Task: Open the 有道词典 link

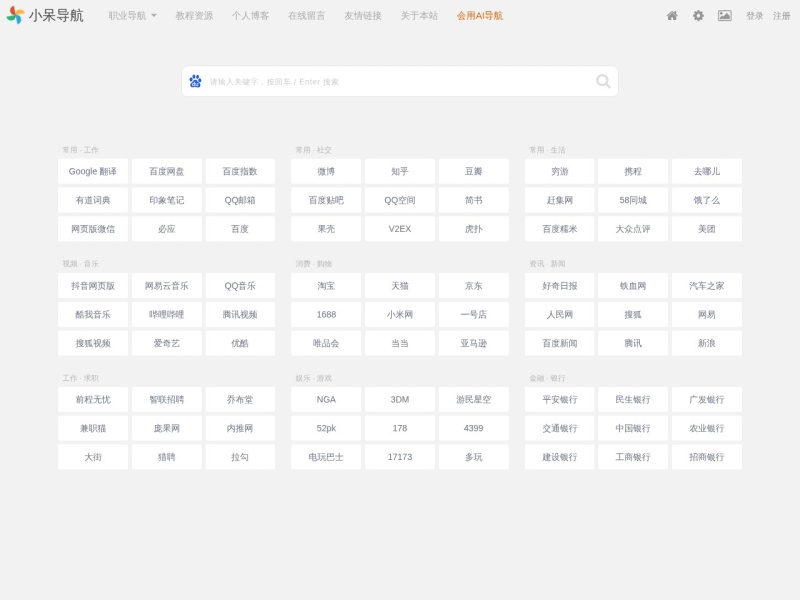Action: coord(93,200)
